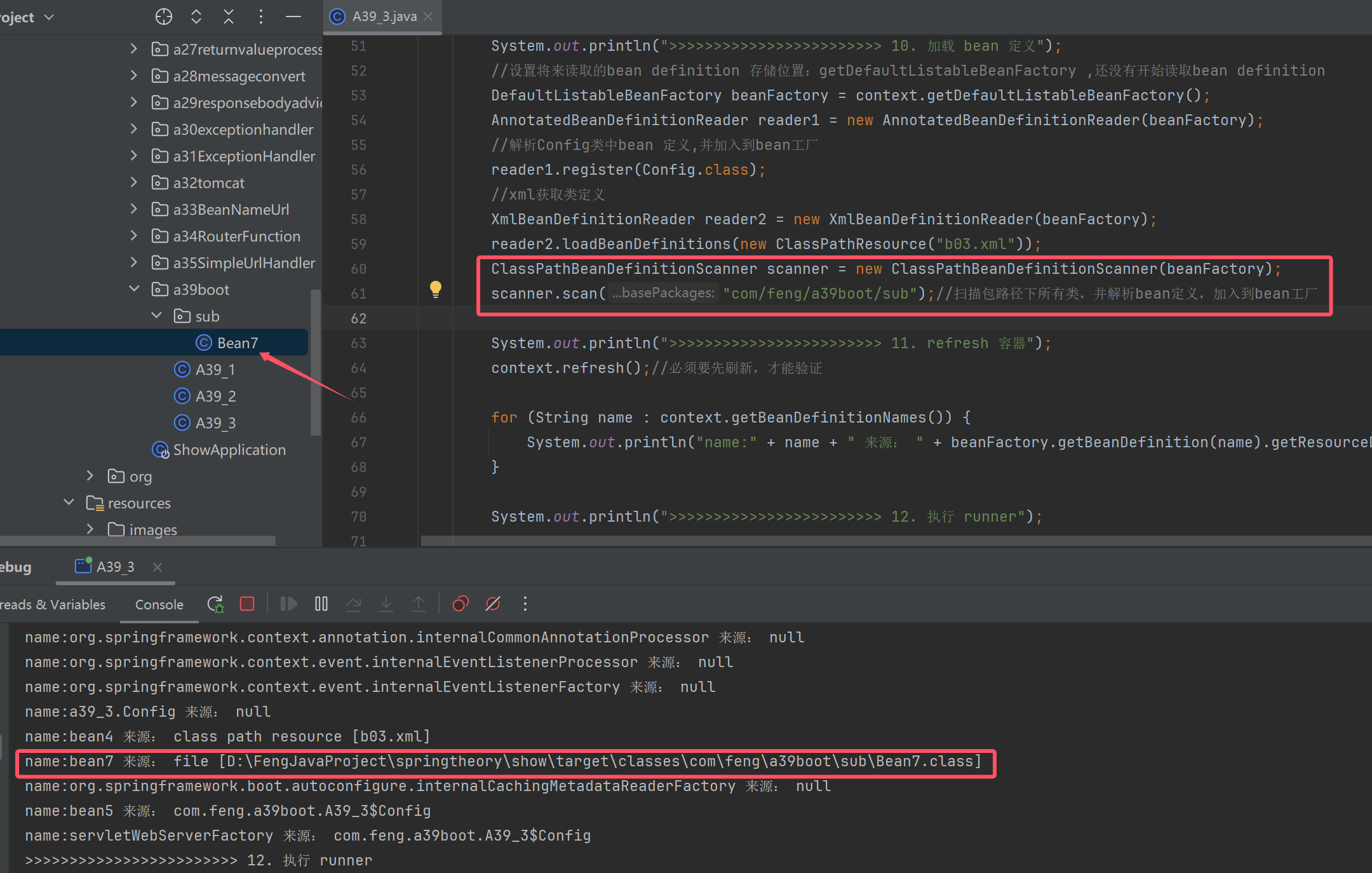Image resolution: width=1372 pixels, height=873 pixels.
Task: Click the Select Opened File crosshair icon
Action: pos(164,17)
